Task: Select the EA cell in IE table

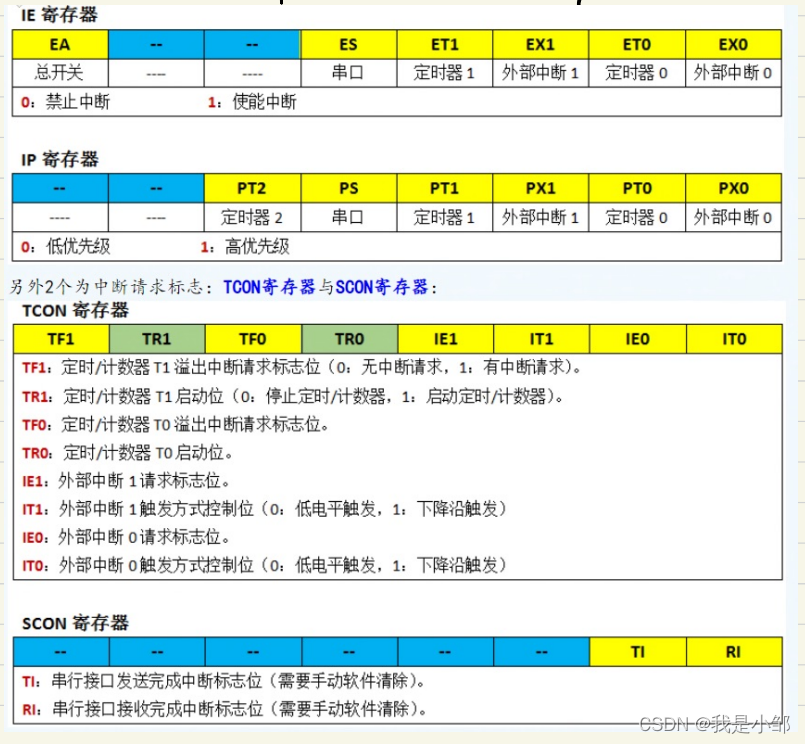Action: click(x=60, y=45)
